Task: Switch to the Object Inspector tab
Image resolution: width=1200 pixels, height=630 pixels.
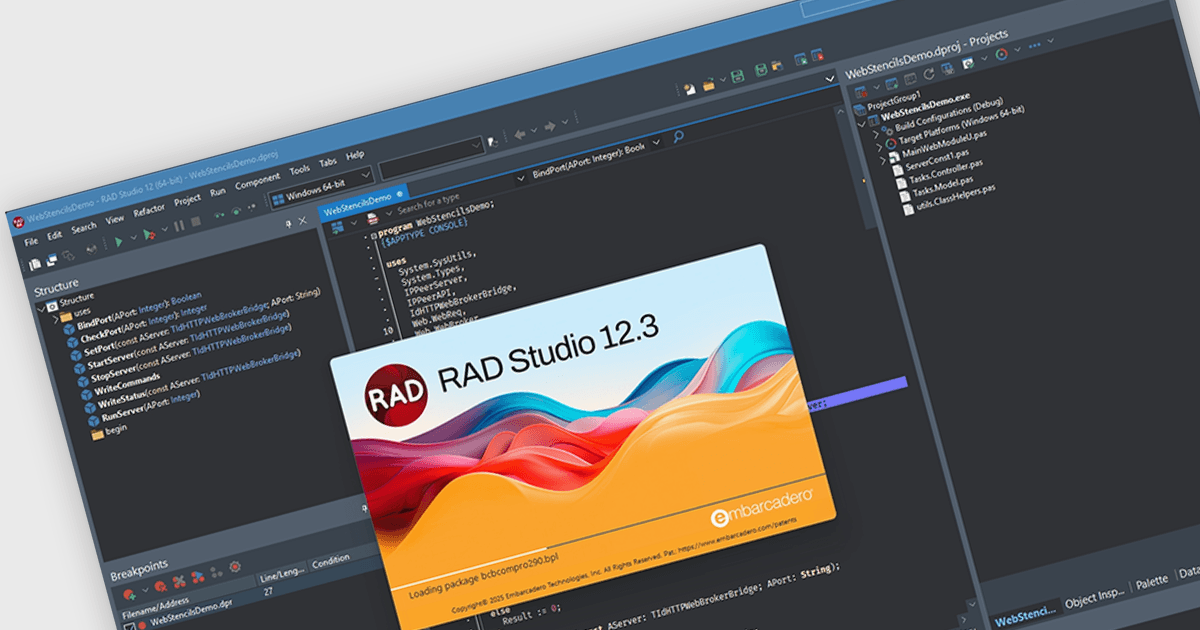Action: click(1095, 598)
